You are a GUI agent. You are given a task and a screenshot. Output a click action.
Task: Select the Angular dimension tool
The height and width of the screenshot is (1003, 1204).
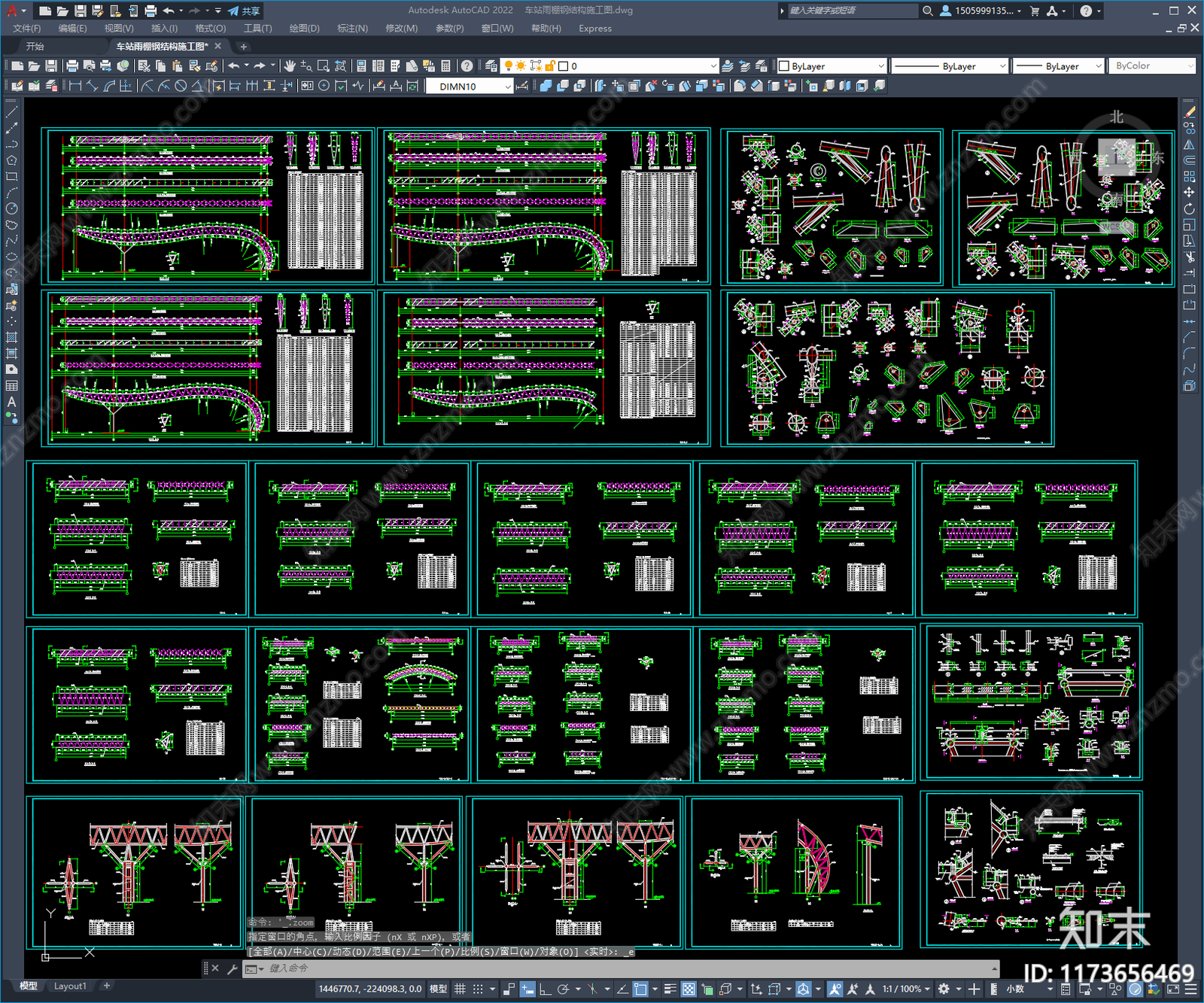197,86
